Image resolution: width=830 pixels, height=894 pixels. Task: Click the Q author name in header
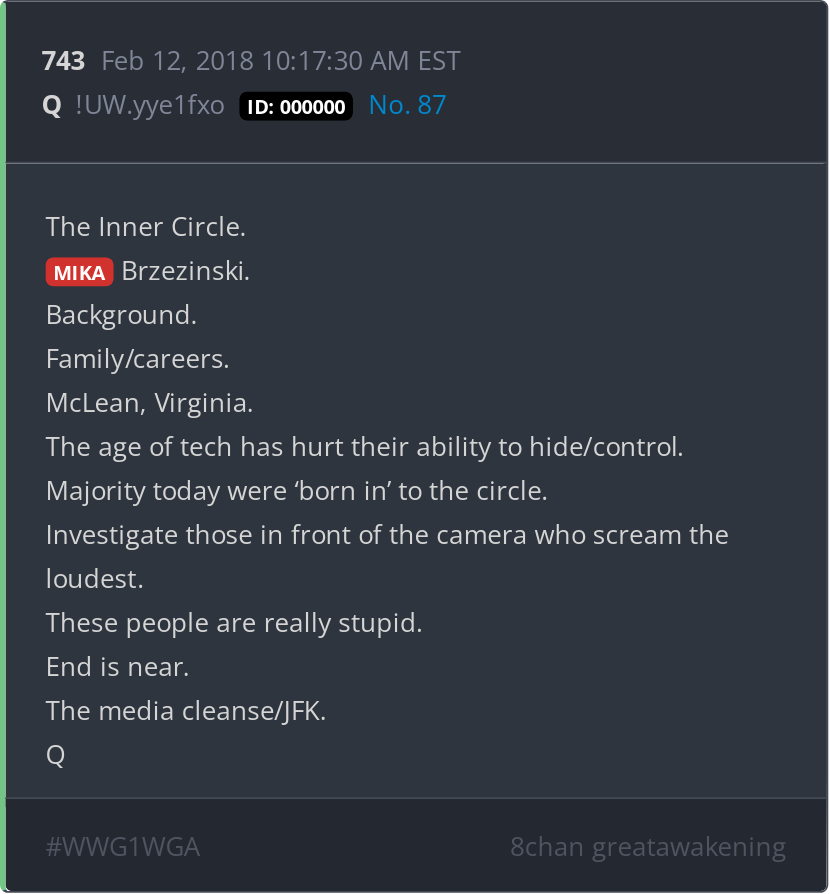click(52, 106)
